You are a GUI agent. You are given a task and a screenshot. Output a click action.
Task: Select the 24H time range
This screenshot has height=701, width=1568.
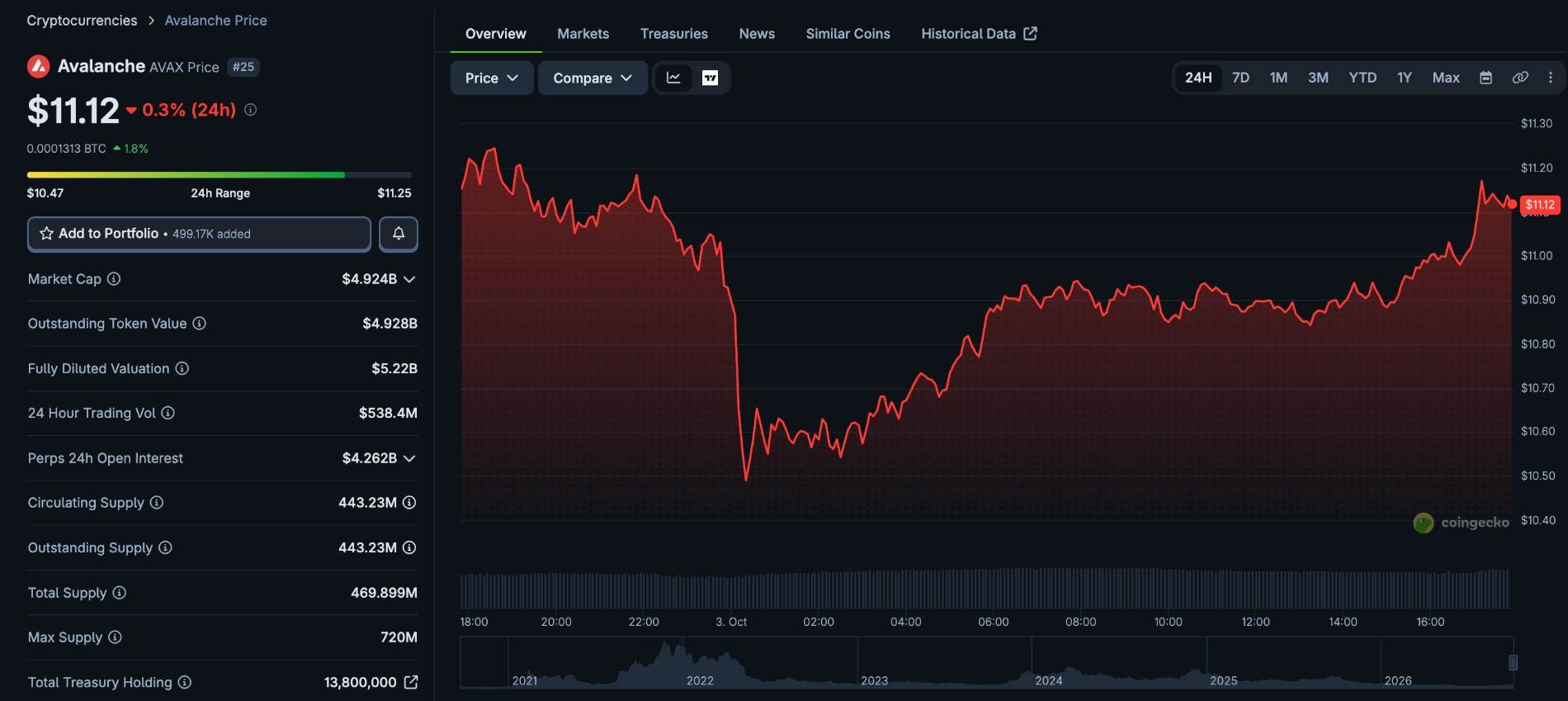coord(1198,78)
